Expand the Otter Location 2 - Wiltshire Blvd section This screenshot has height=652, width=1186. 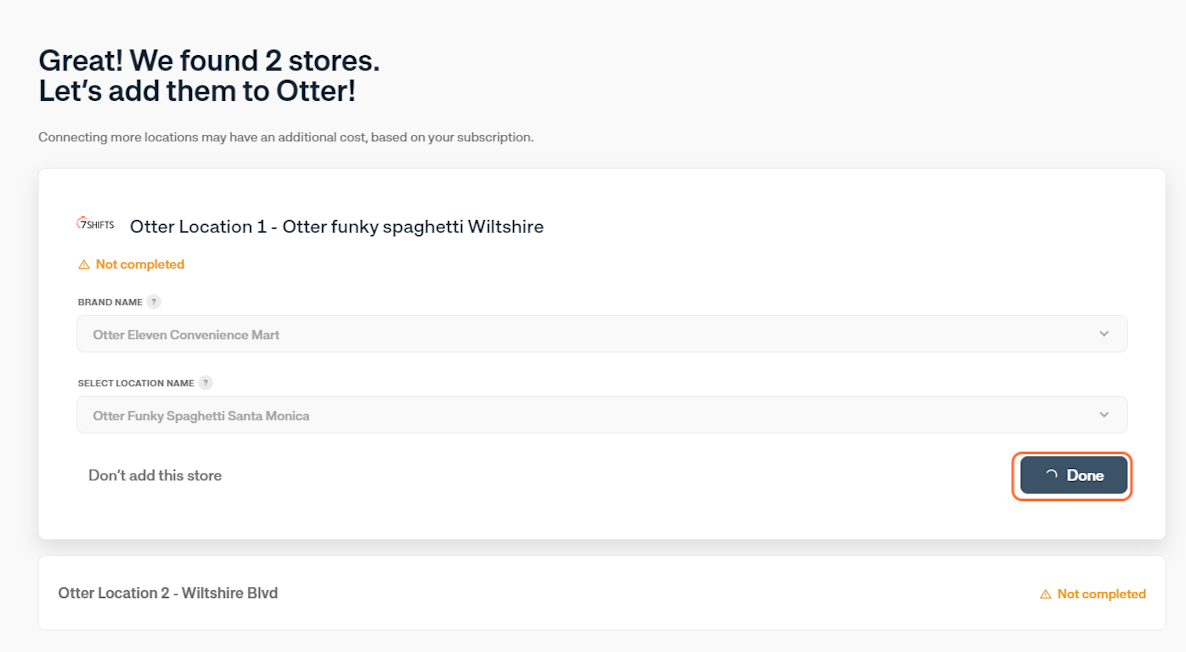pos(602,594)
